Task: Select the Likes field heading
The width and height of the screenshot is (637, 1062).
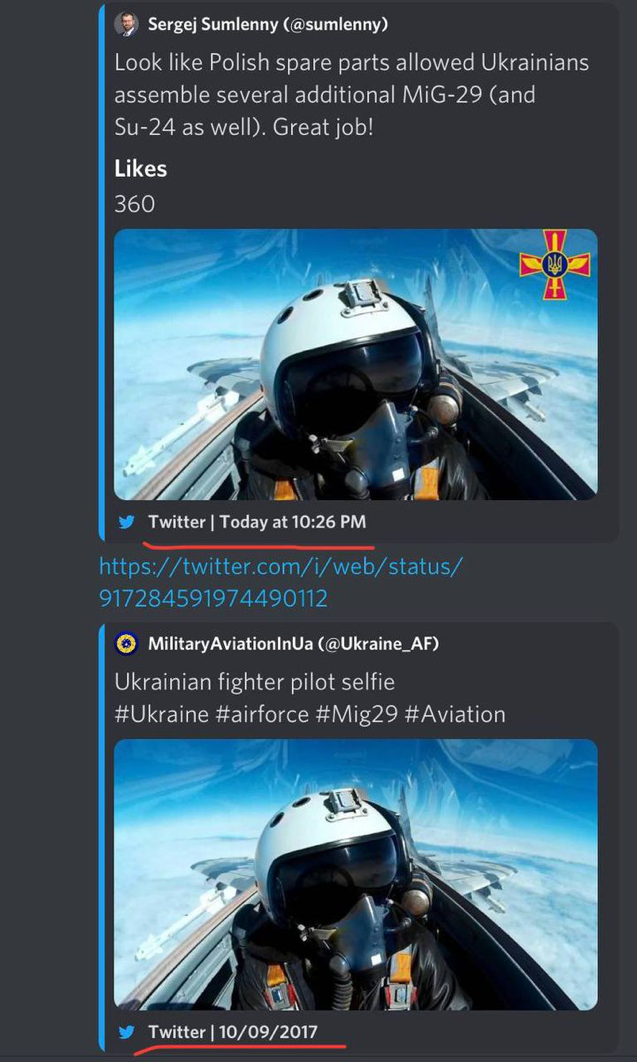Action: tap(141, 169)
